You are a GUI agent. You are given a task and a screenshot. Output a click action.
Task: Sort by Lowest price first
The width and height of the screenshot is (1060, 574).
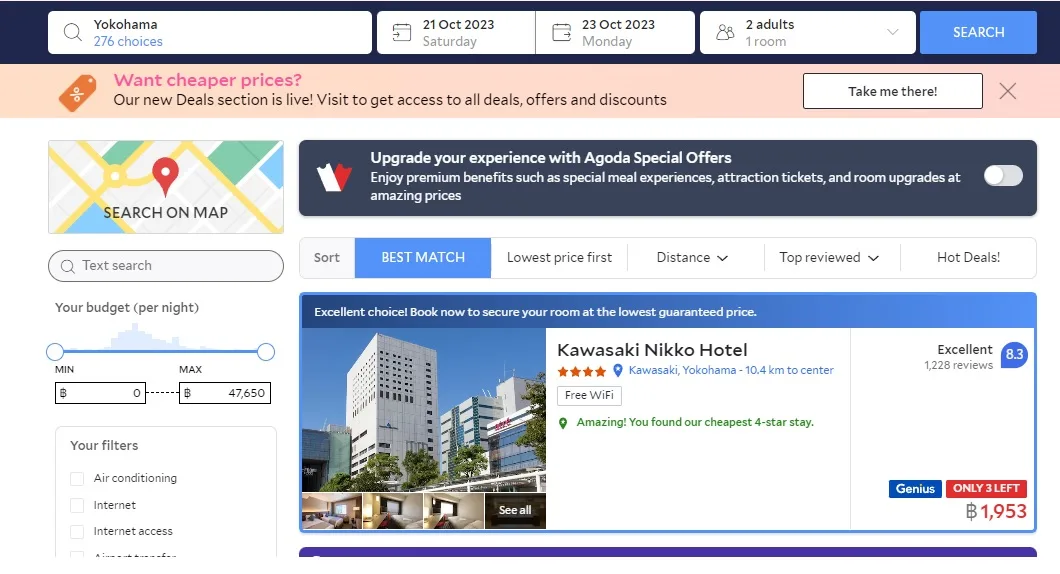[x=559, y=258]
